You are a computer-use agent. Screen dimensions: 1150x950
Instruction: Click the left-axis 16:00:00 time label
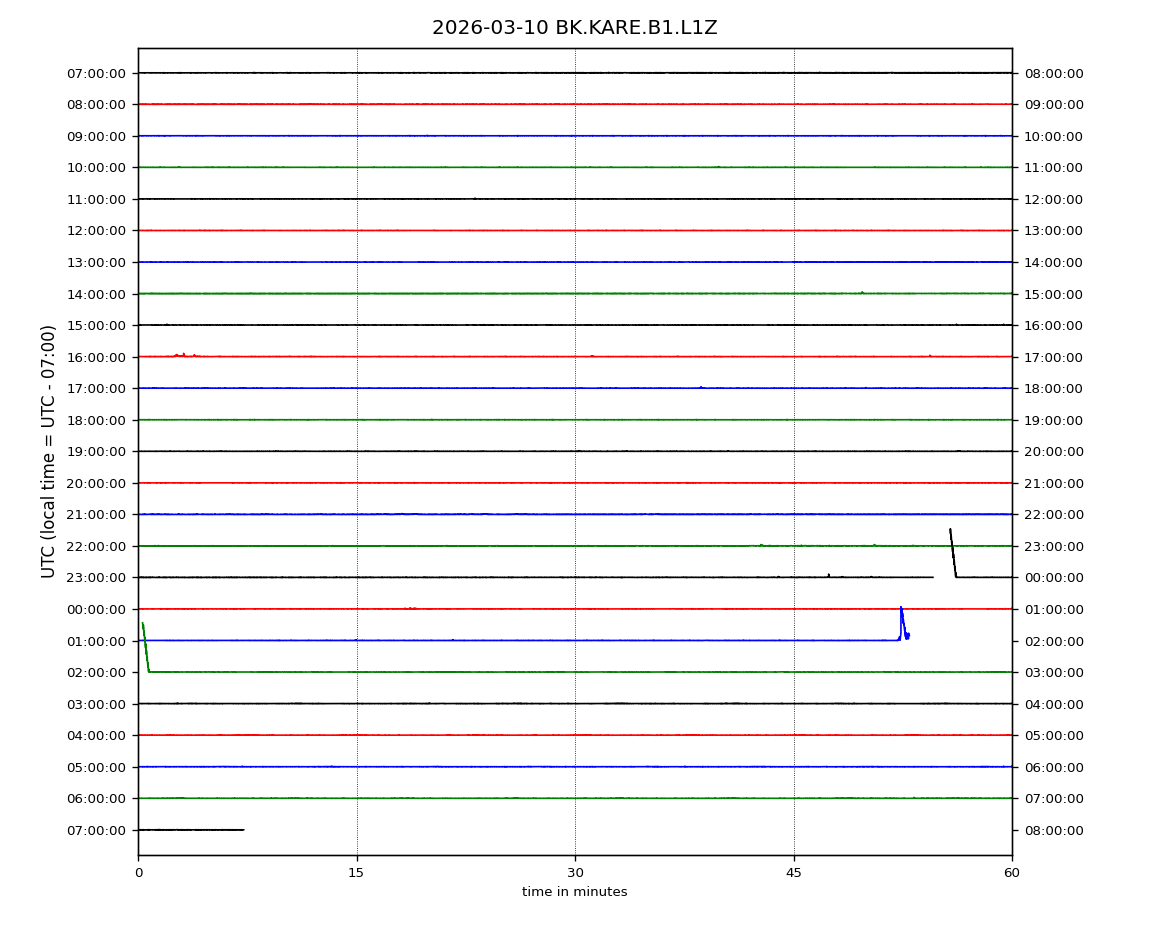click(x=97, y=357)
